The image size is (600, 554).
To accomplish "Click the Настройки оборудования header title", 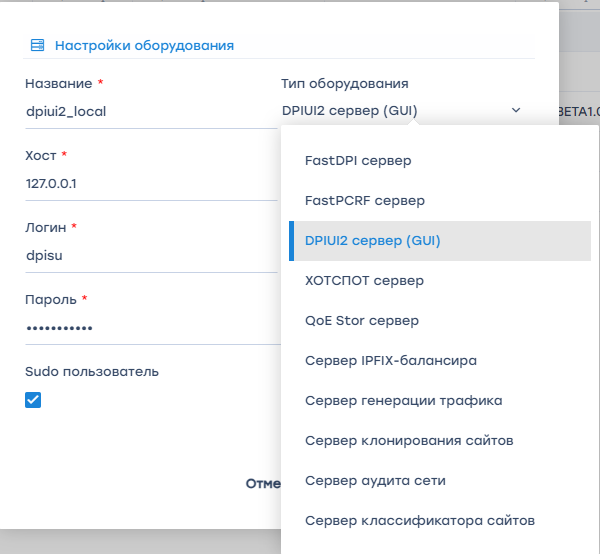I will [144, 45].
